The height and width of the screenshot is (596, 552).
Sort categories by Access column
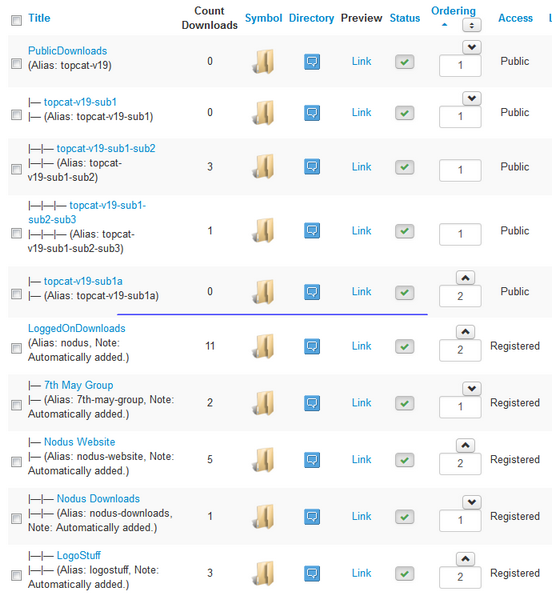[x=515, y=18]
